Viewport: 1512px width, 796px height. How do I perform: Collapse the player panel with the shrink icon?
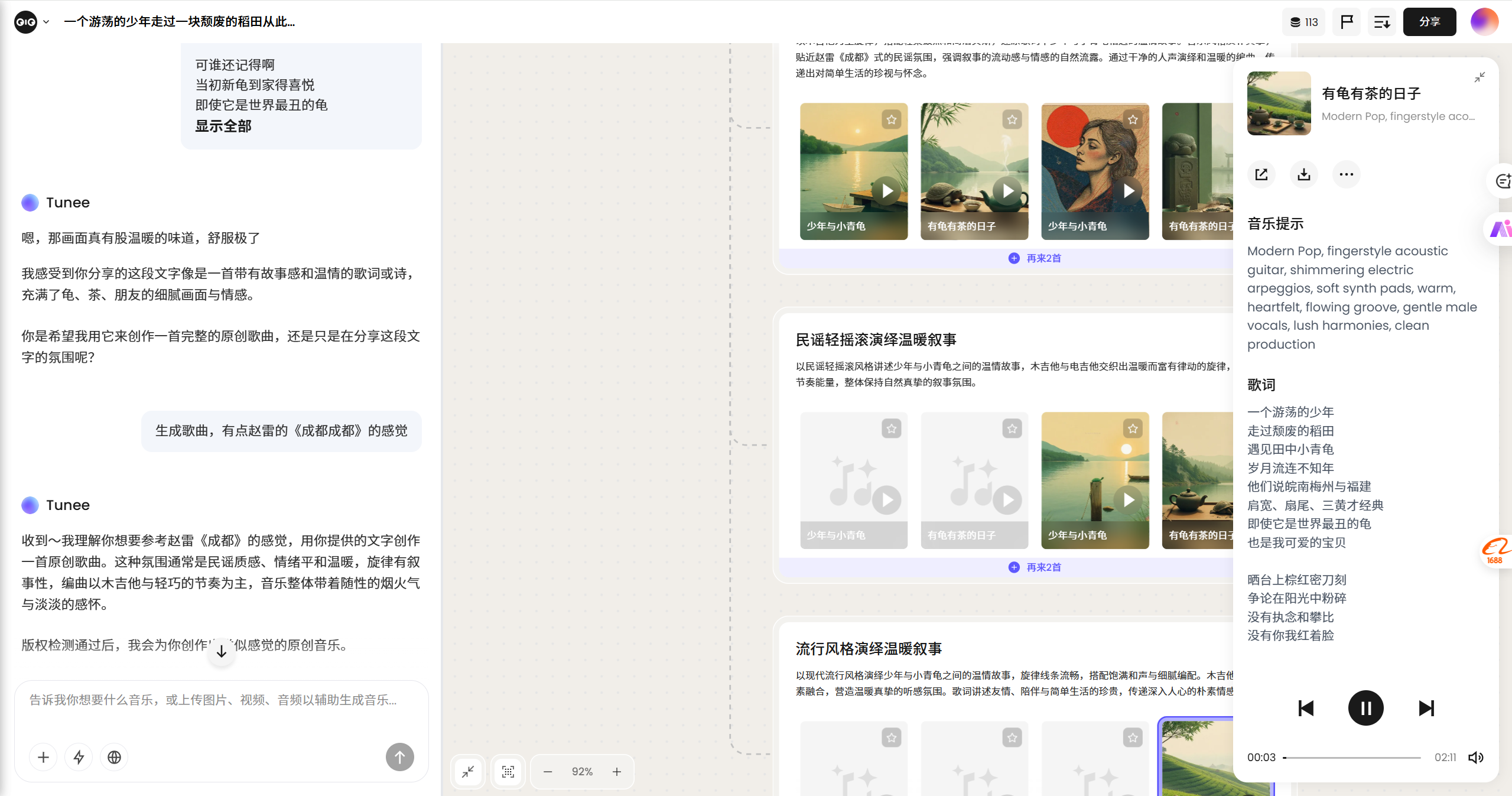1479,77
